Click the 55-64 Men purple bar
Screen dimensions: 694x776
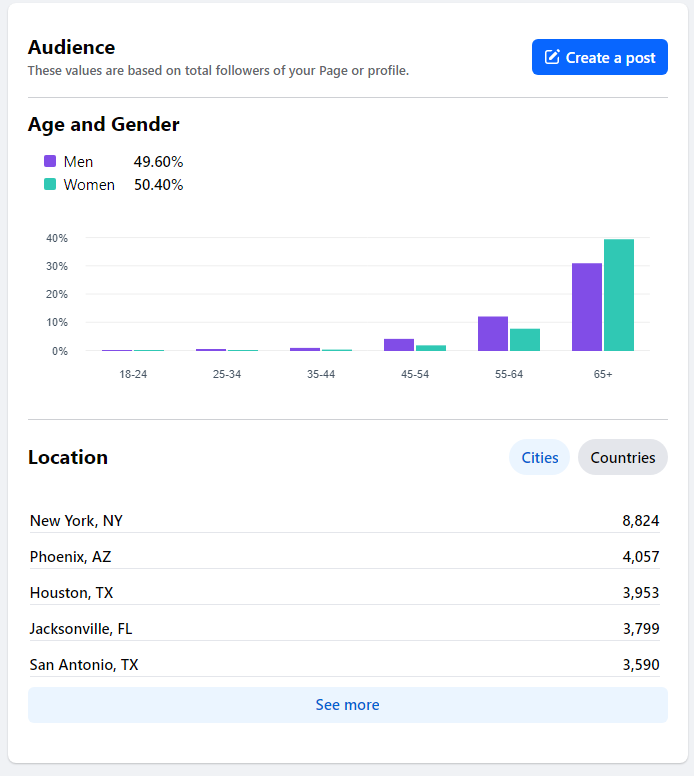pos(493,334)
